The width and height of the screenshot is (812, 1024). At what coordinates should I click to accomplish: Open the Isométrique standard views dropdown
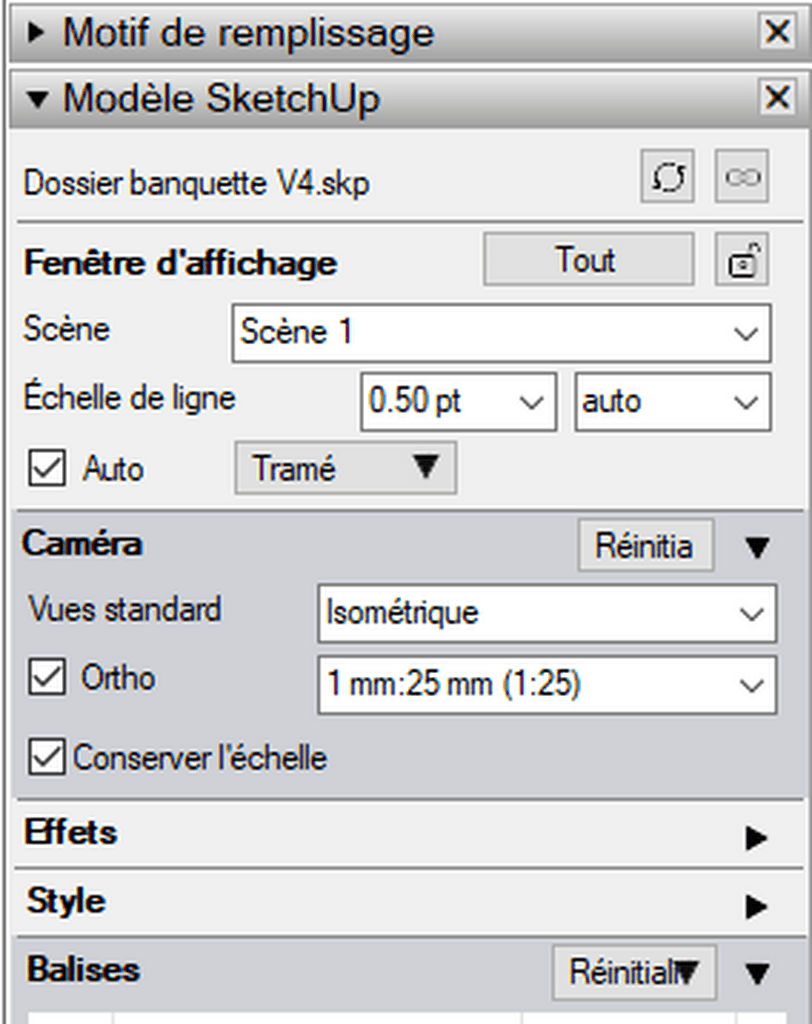pos(547,614)
